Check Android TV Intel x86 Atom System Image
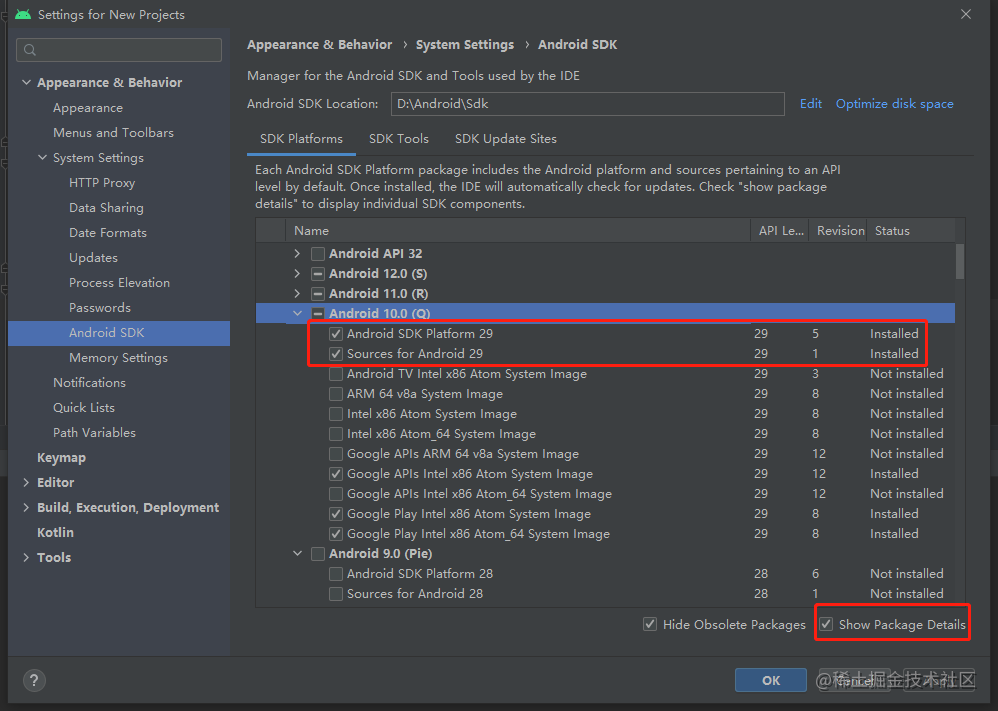Viewport: 998px width, 711px height. tap(335, 374)
